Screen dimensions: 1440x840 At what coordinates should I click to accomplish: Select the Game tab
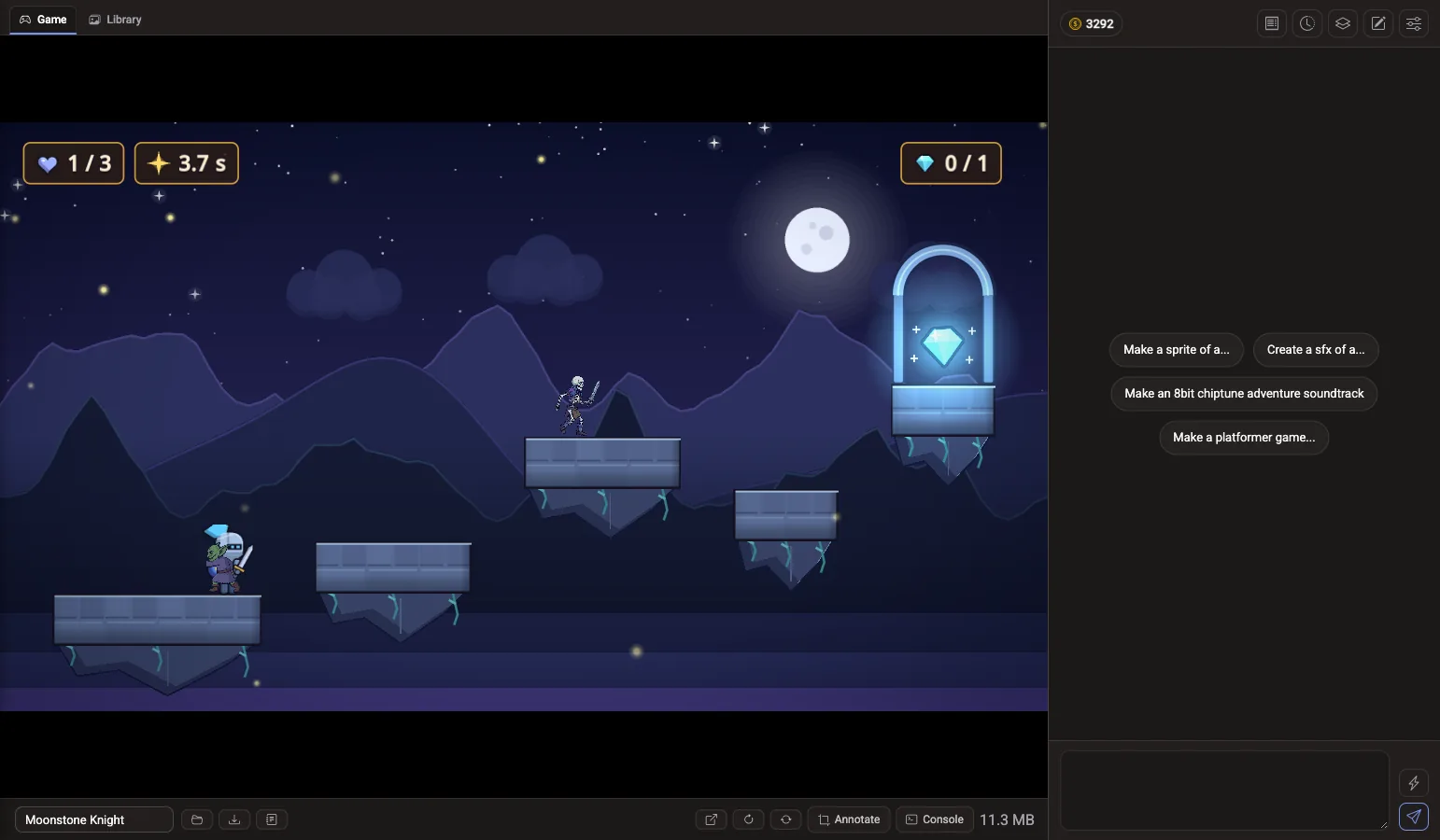click(43, 19)
